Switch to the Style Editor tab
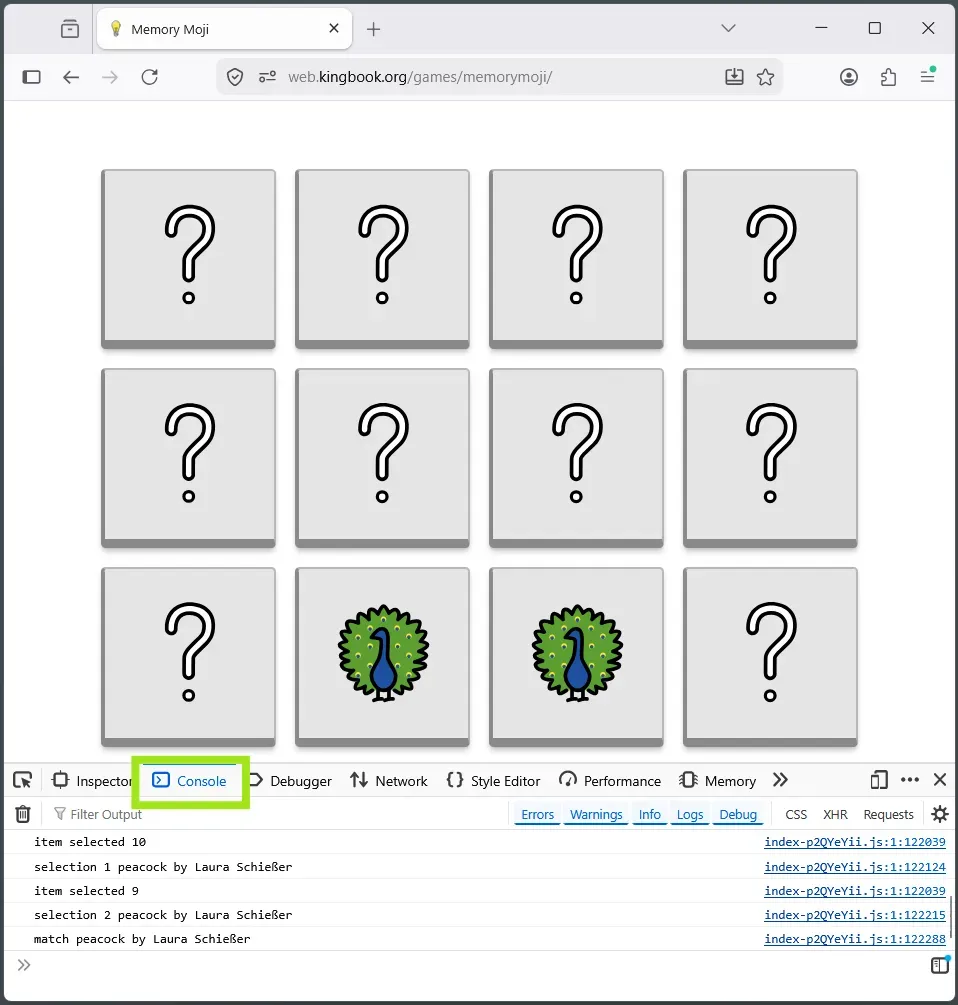 click(493, 781)
